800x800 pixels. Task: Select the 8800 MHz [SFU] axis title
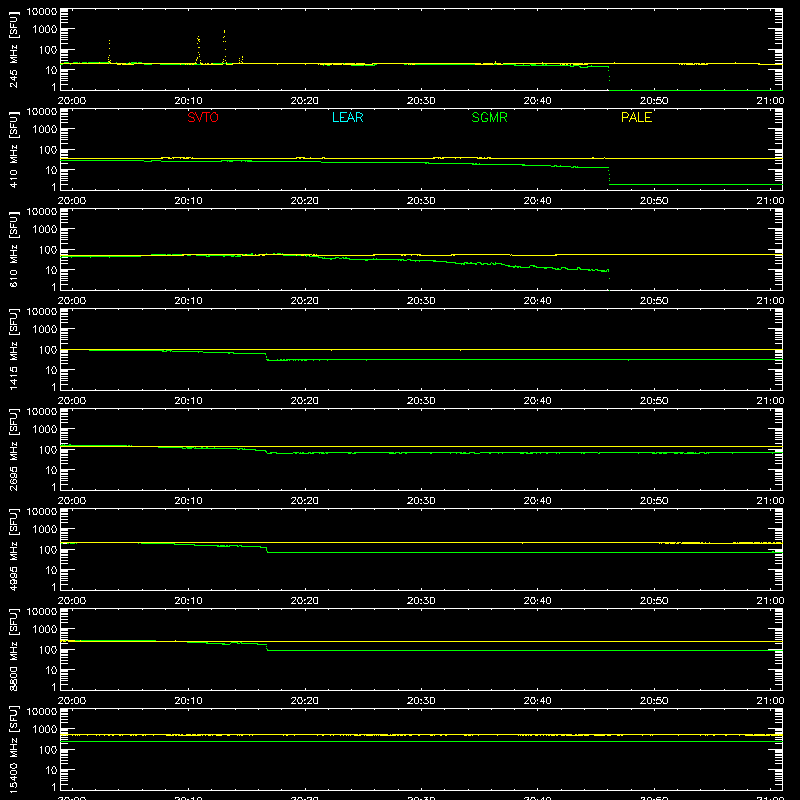[x=13, y=649]
